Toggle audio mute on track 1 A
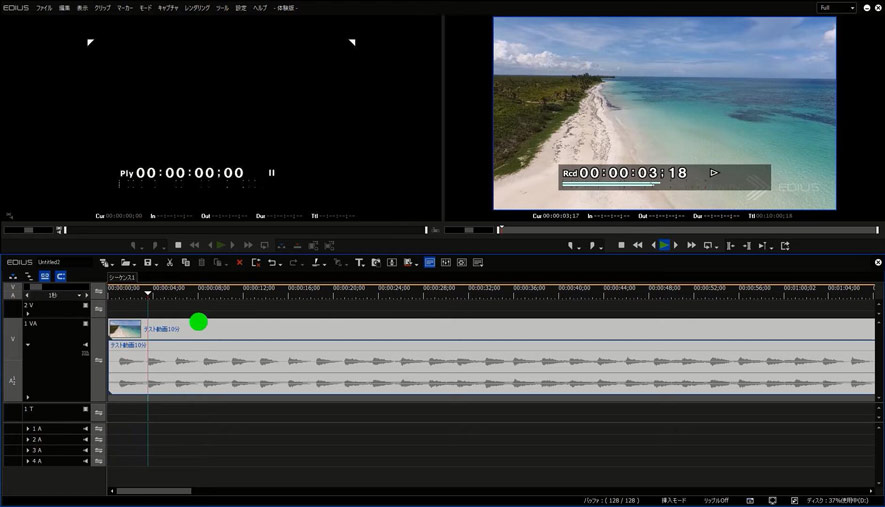The height and width of the screenshot is (507, 885). 86,429
